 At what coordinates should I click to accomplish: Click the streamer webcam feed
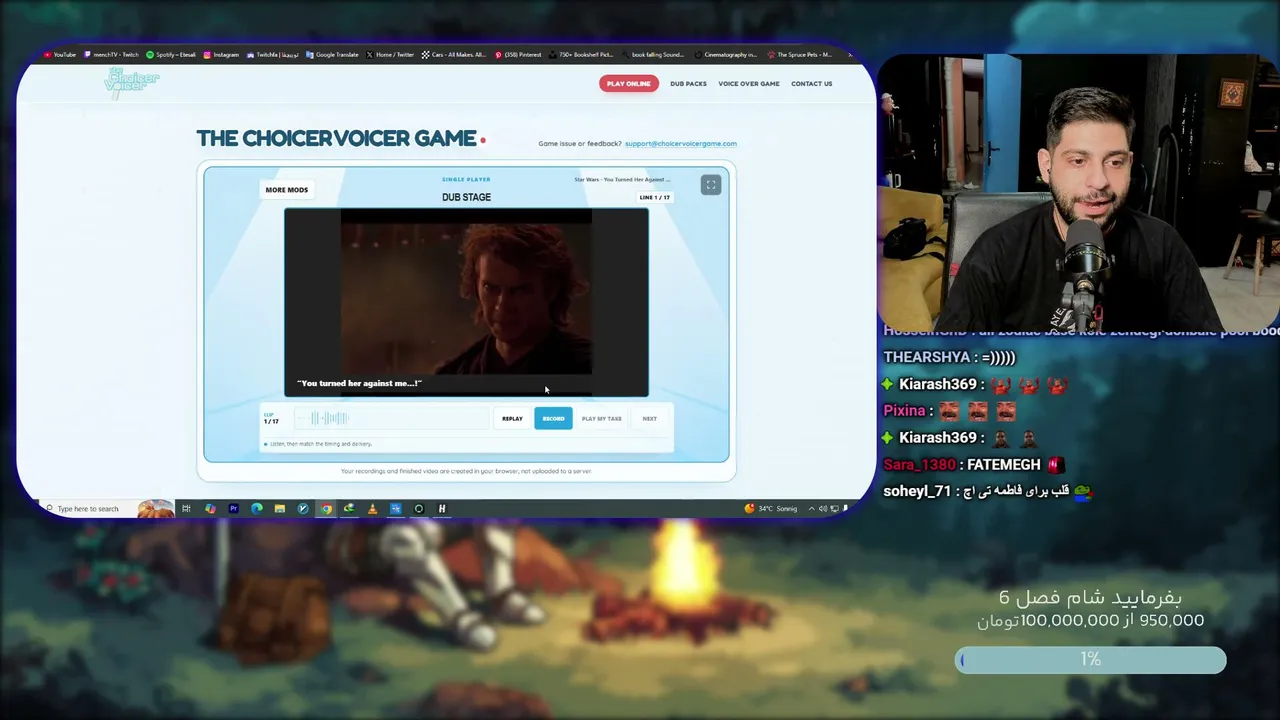[1078, 191]
